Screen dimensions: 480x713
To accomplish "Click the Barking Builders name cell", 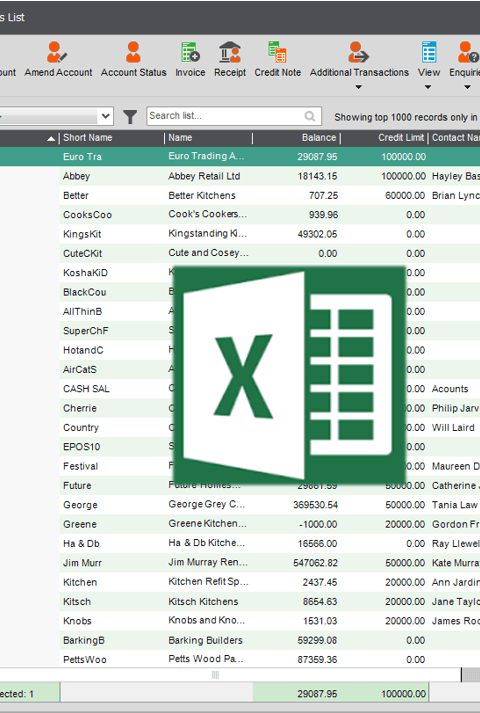I will click(x=205, y=640).
